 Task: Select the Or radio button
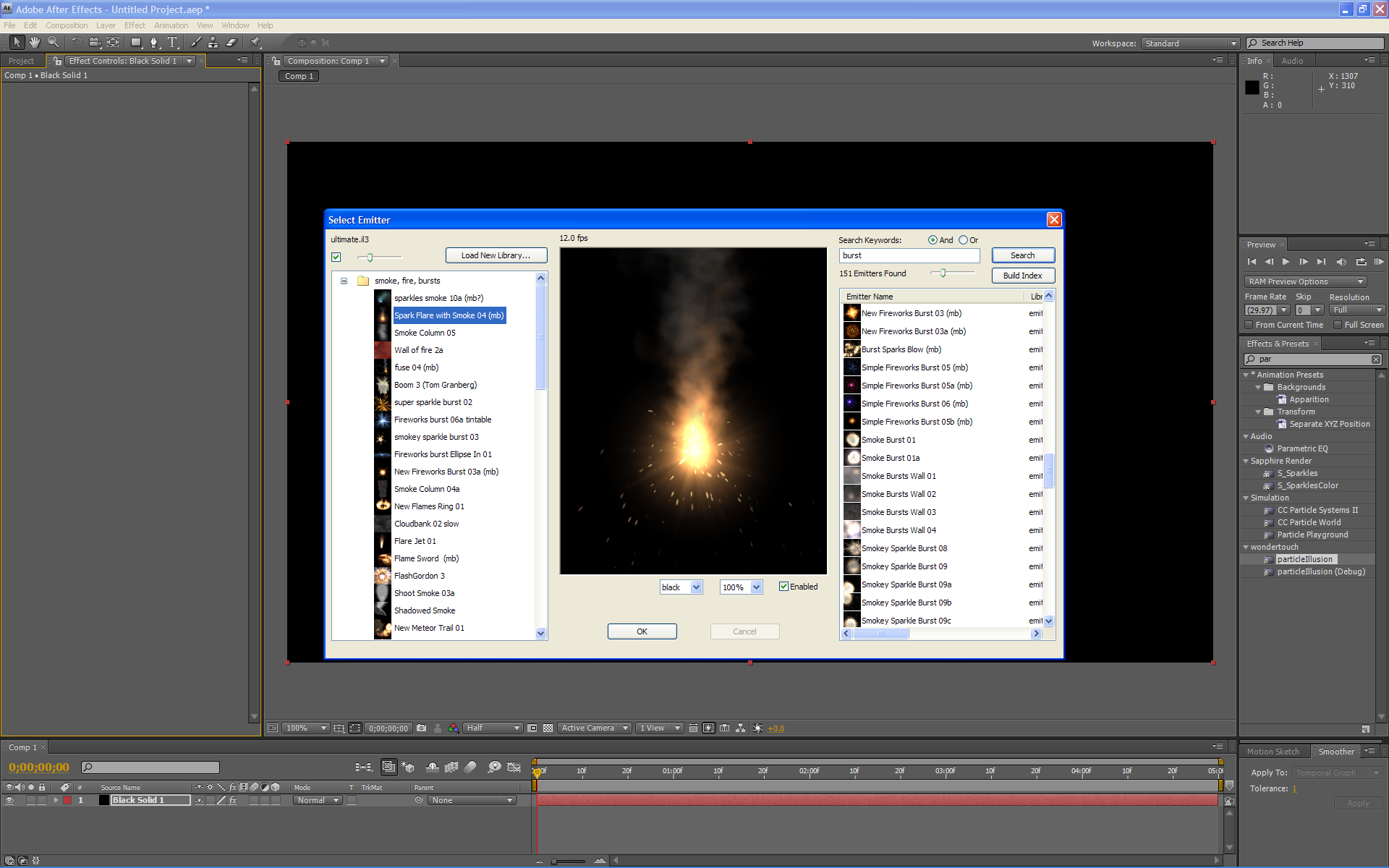[x=963, y=240]
